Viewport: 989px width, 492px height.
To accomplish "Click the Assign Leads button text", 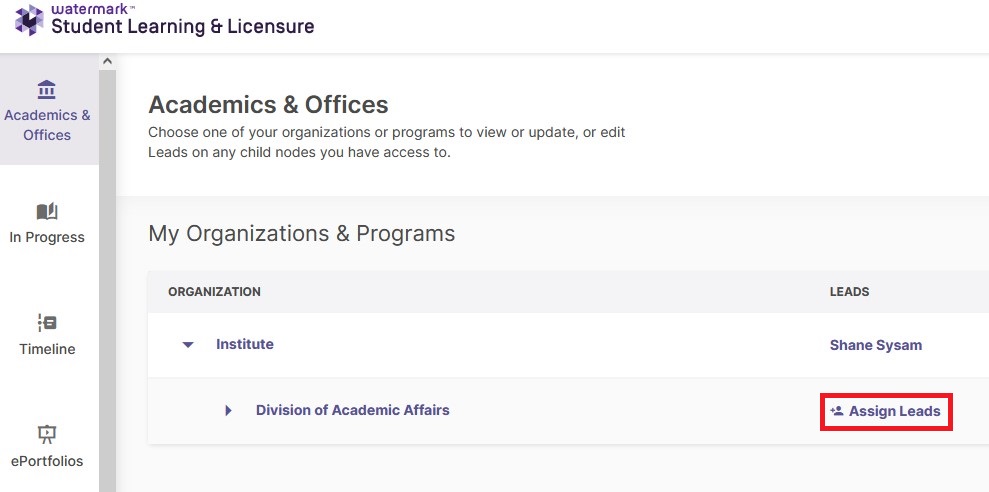I will pos(894,412).
